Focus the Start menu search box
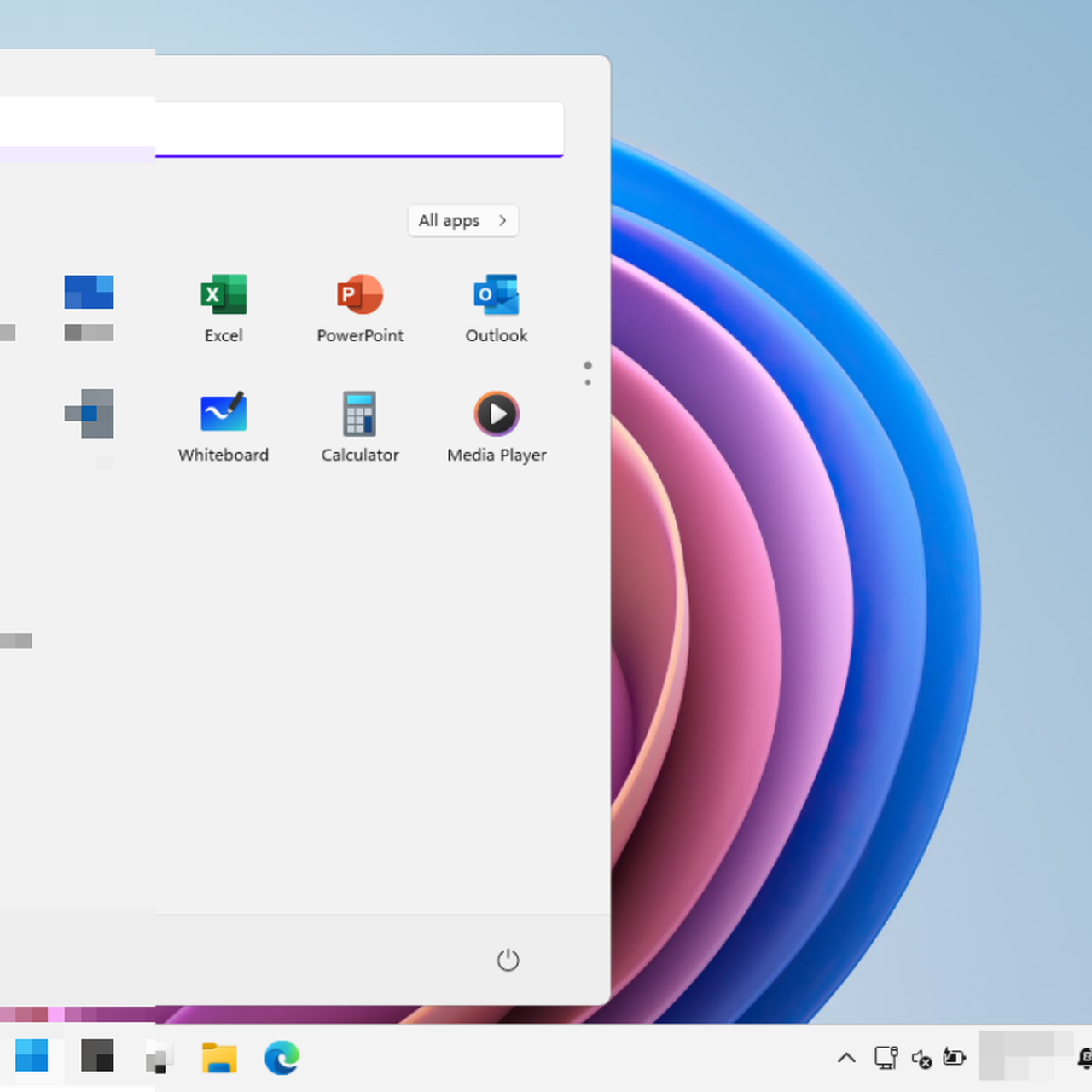This screenshot has height=1092, width=1092. pyautogui.click(x=282, y=130)
